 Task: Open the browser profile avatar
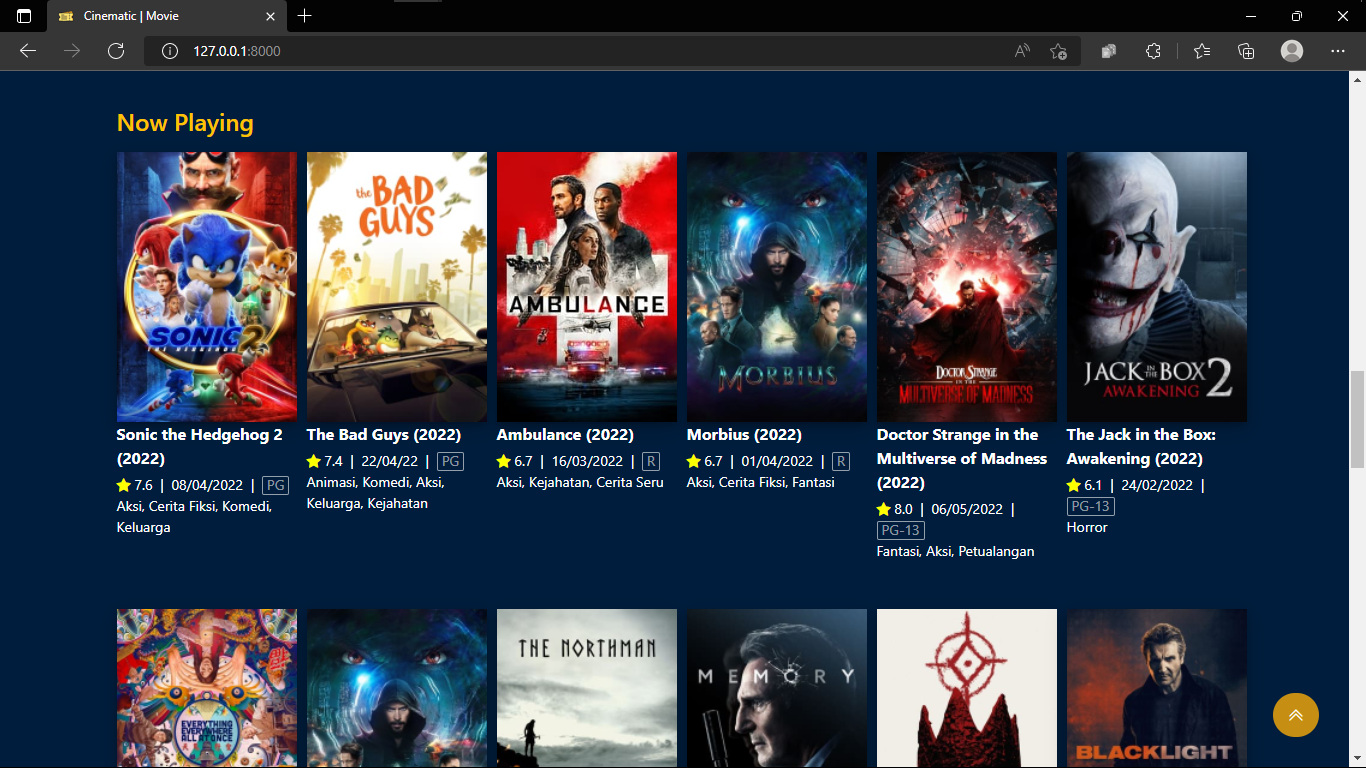point(1292,51)
